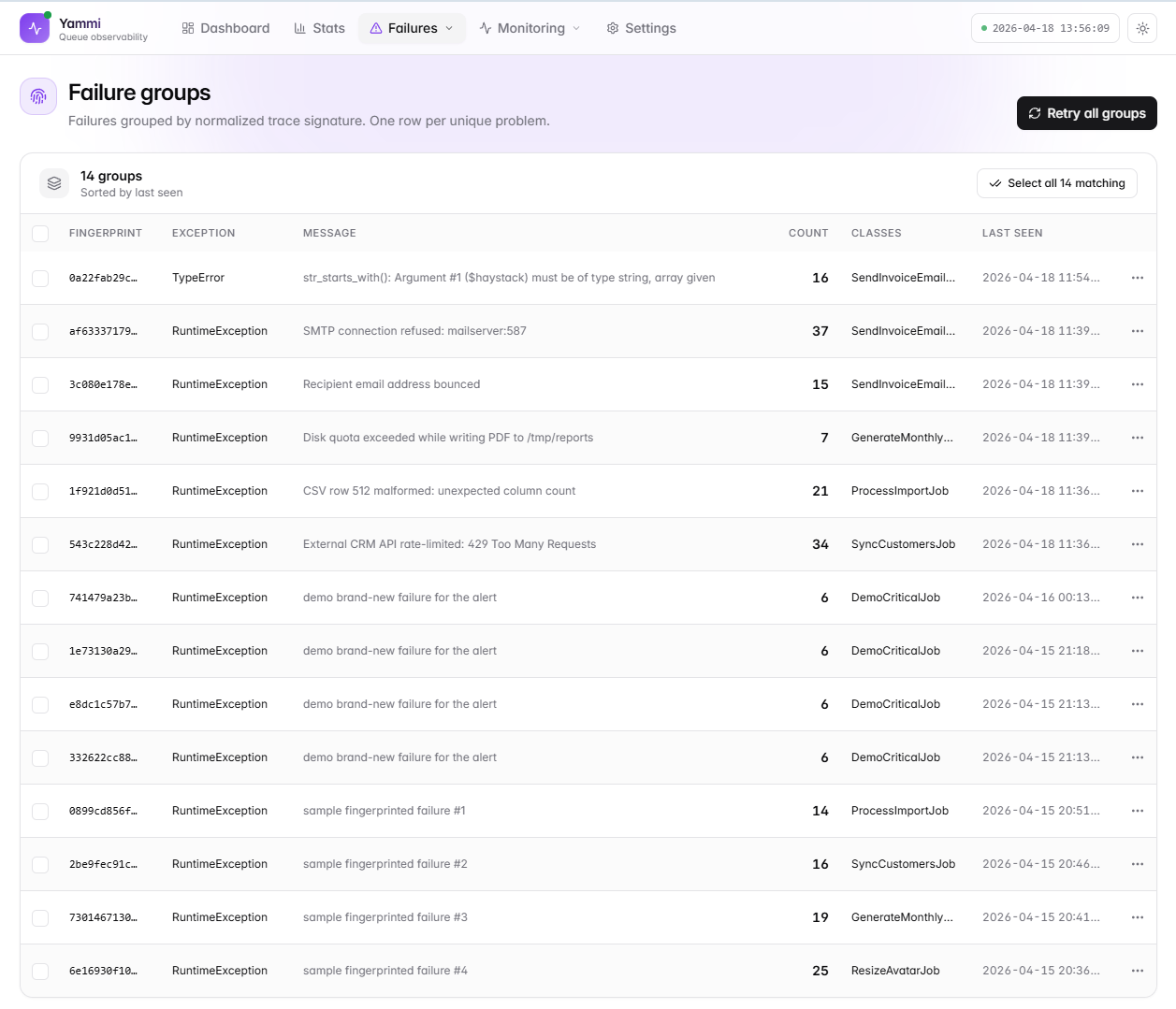
Task: Select checkbox for External CRM API rate-limited row
Action: [x=40, y=544]
